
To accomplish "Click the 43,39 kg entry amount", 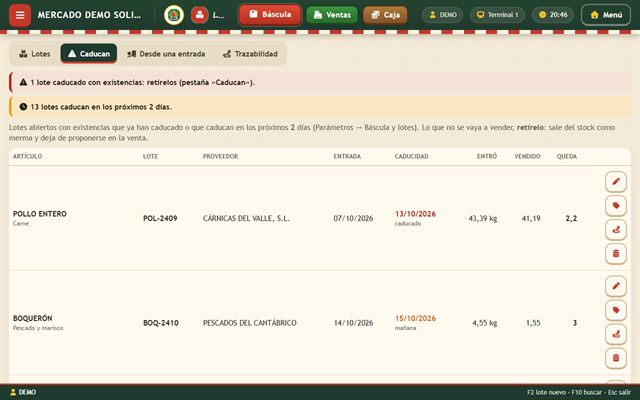I will click(483, 218).
